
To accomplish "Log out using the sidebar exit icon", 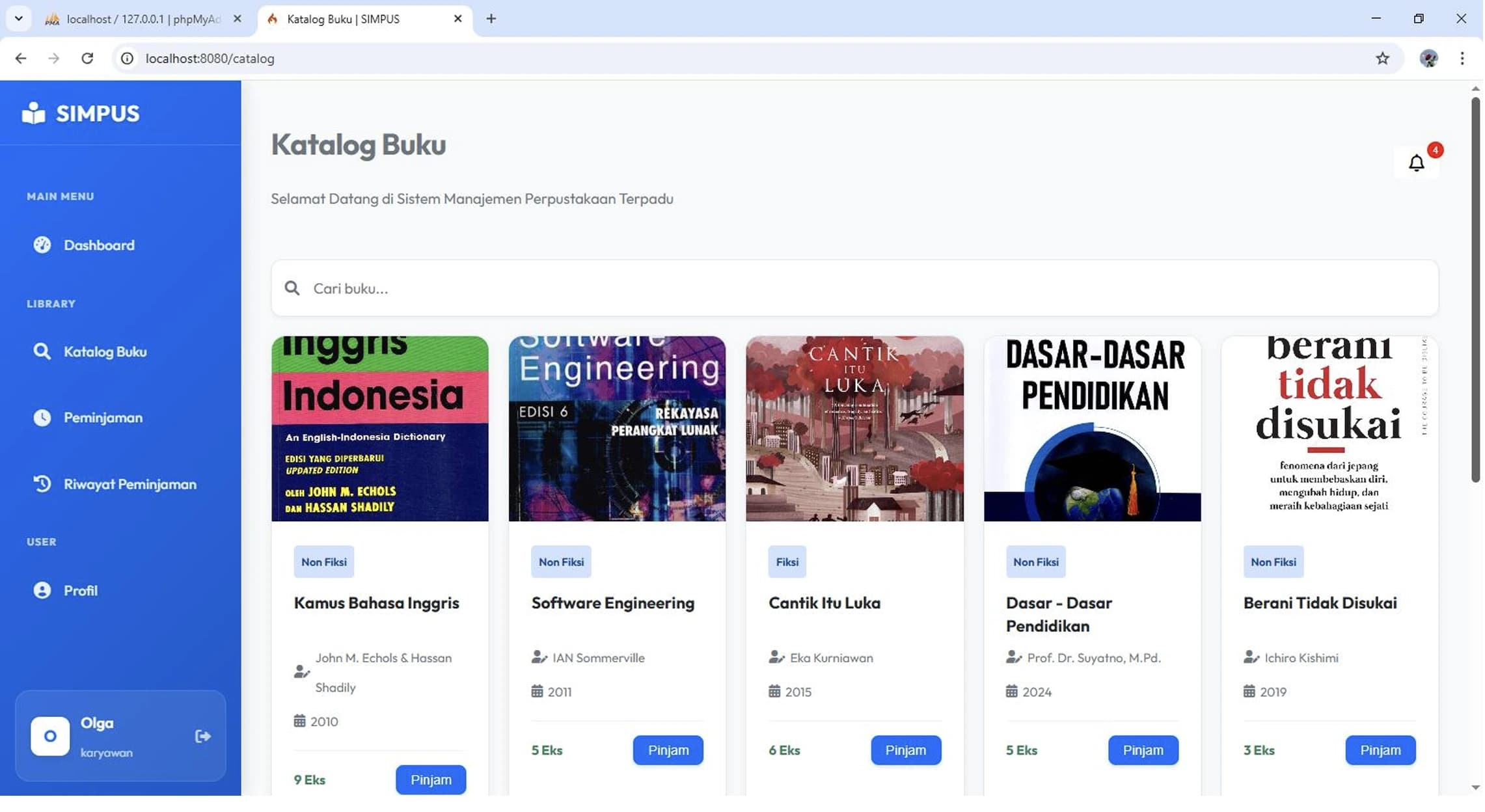I will pos(202,737).
